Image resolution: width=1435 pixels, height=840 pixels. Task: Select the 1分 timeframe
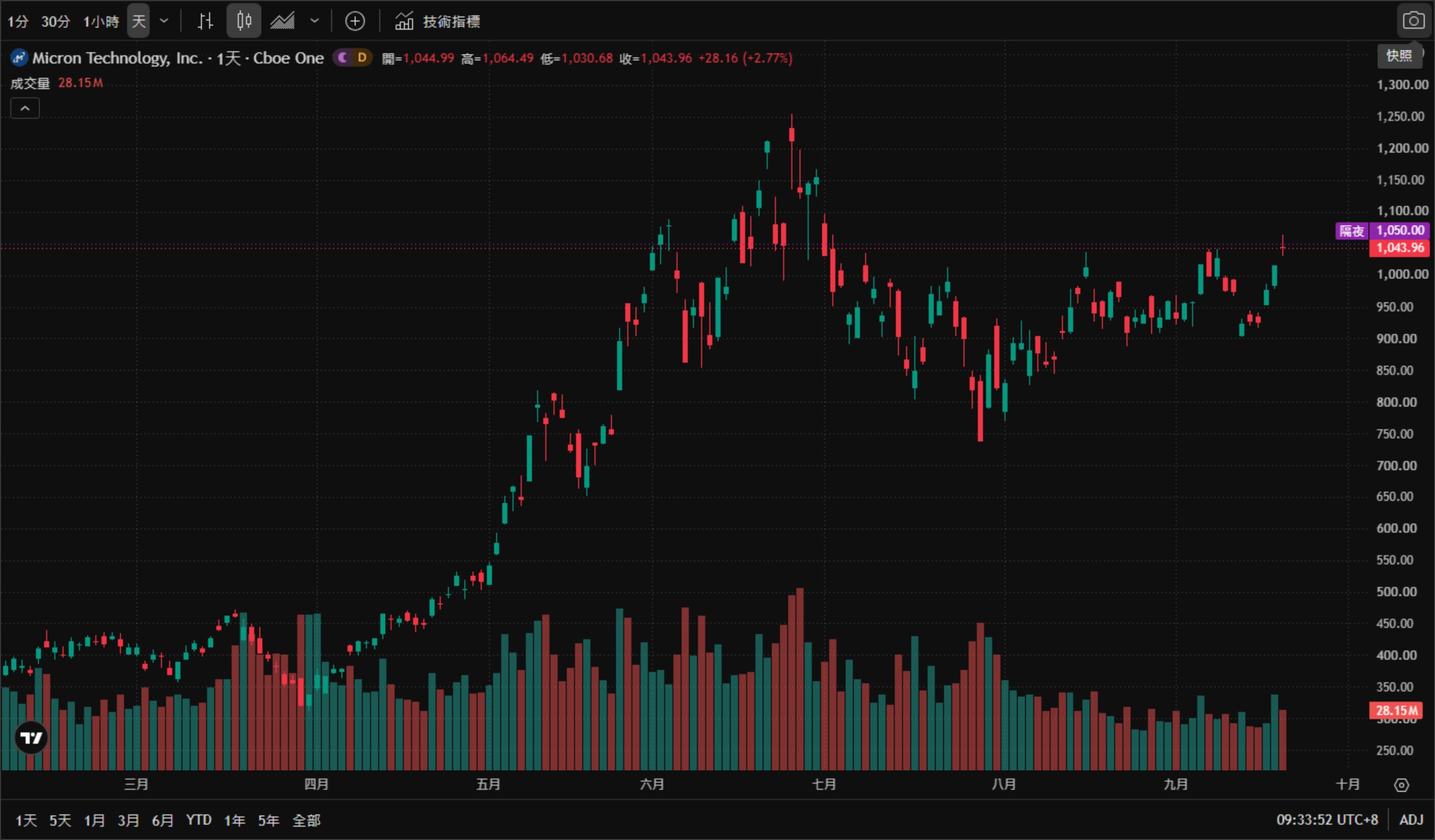point(17,22)
